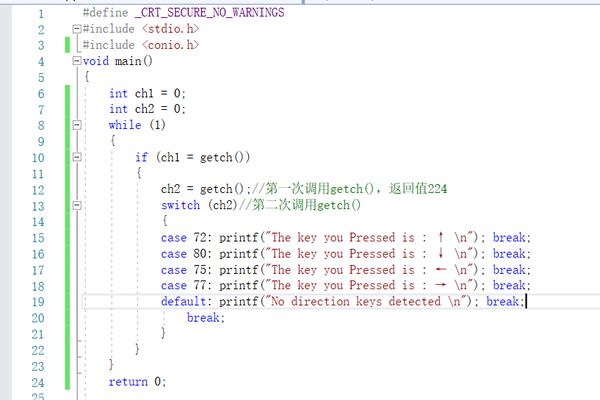600x400 pixels.
Task: Click the opening brace on line 5
Action: 87,77
